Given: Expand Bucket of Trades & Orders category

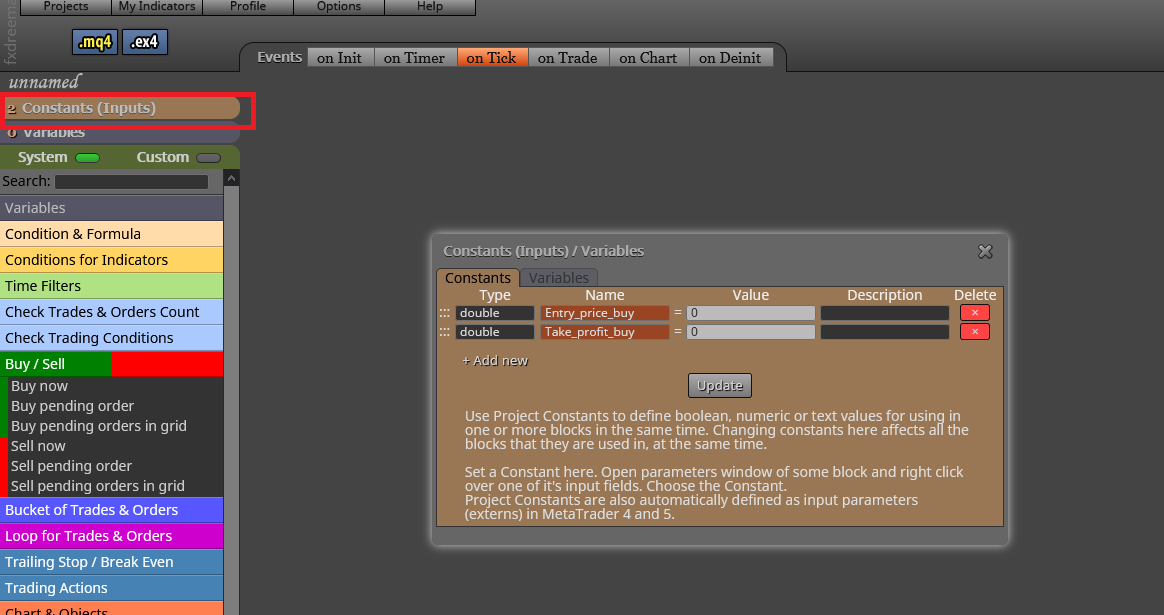Looking at the screenshot, I should click(111, 510).
